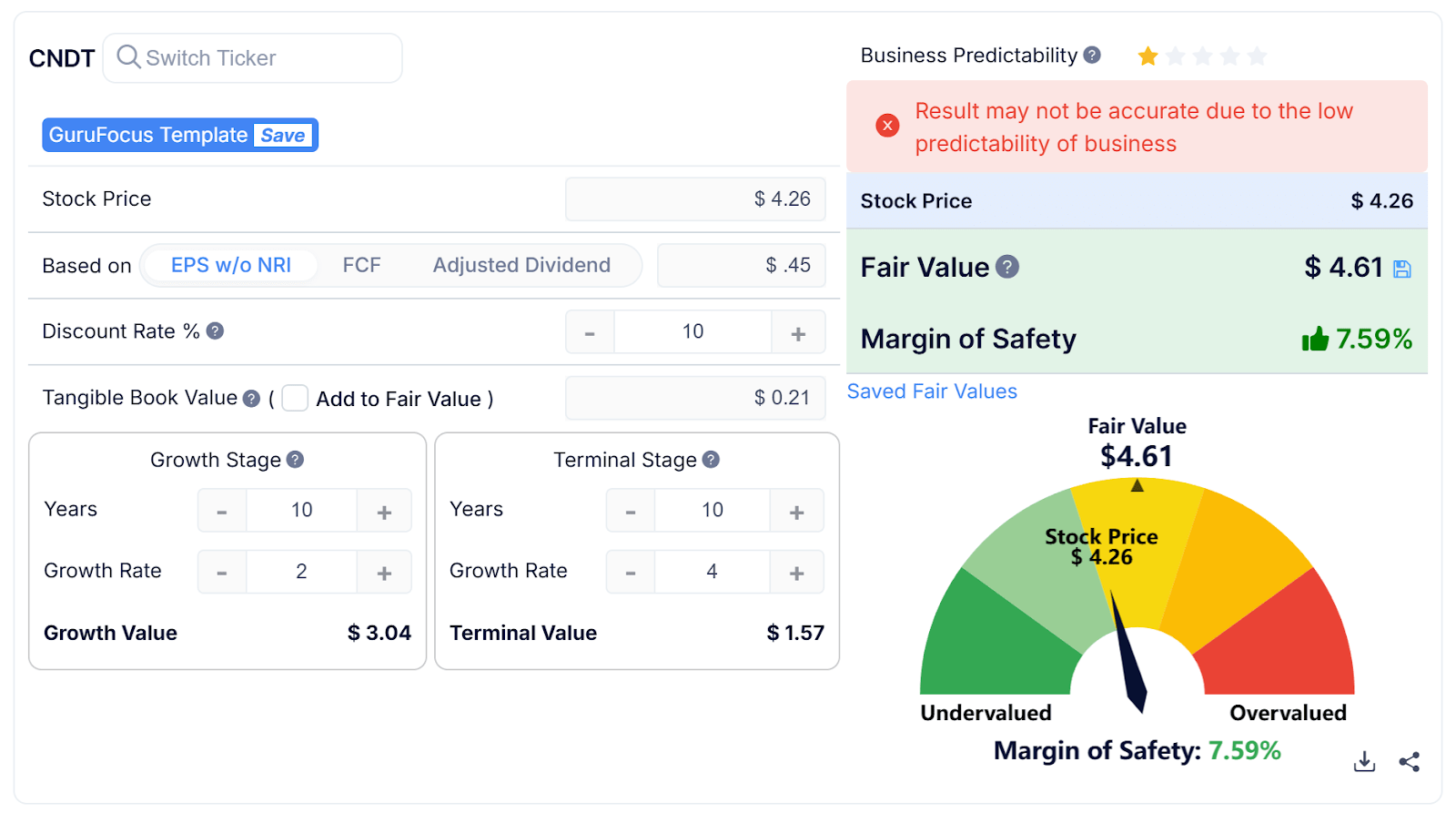This screenshot has height=813, width=1456.
Task: Open the Fair Value question mark tooltip
Action: pos(1007,267)
